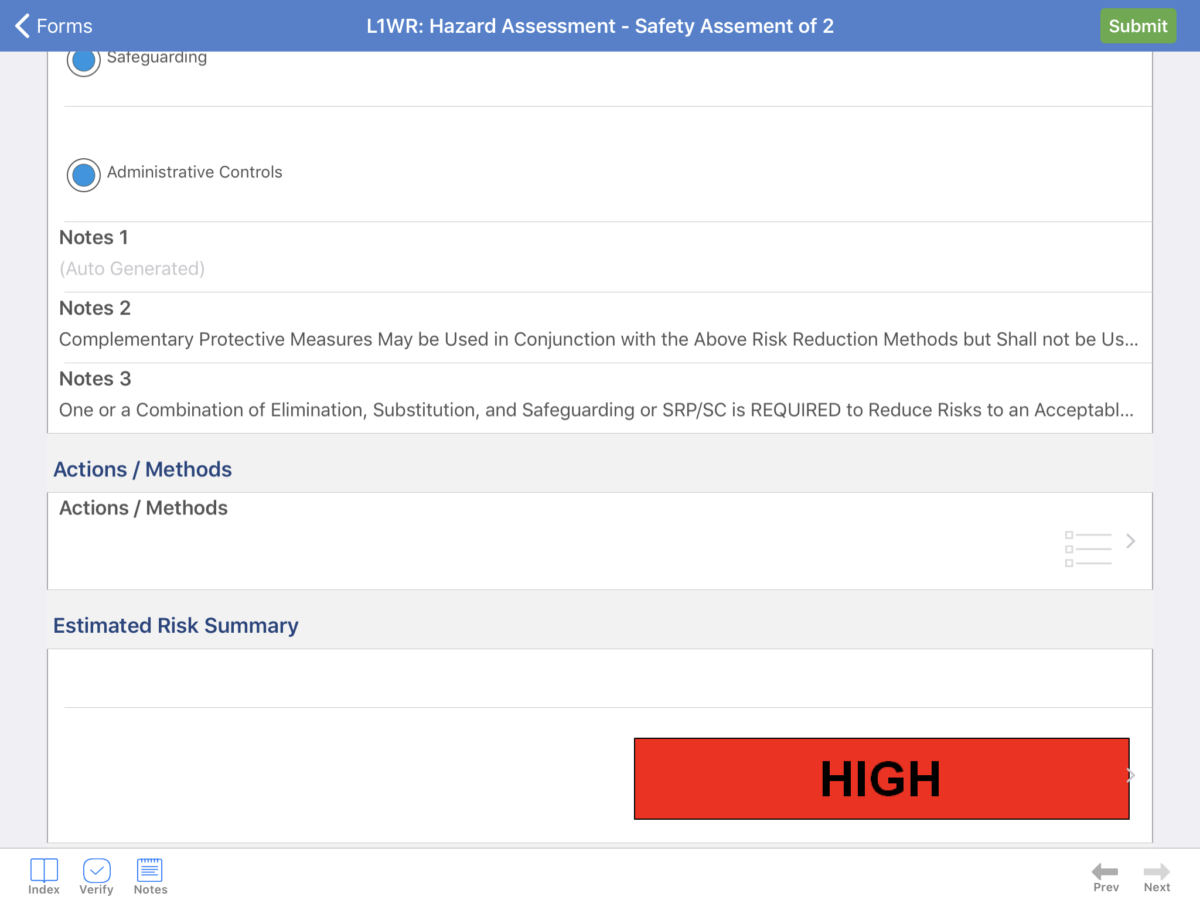Expand the chevron beside the HIGH risk box
Image resolution: width=1200 pixels, height=900 pixels.
coord(1132,775)
